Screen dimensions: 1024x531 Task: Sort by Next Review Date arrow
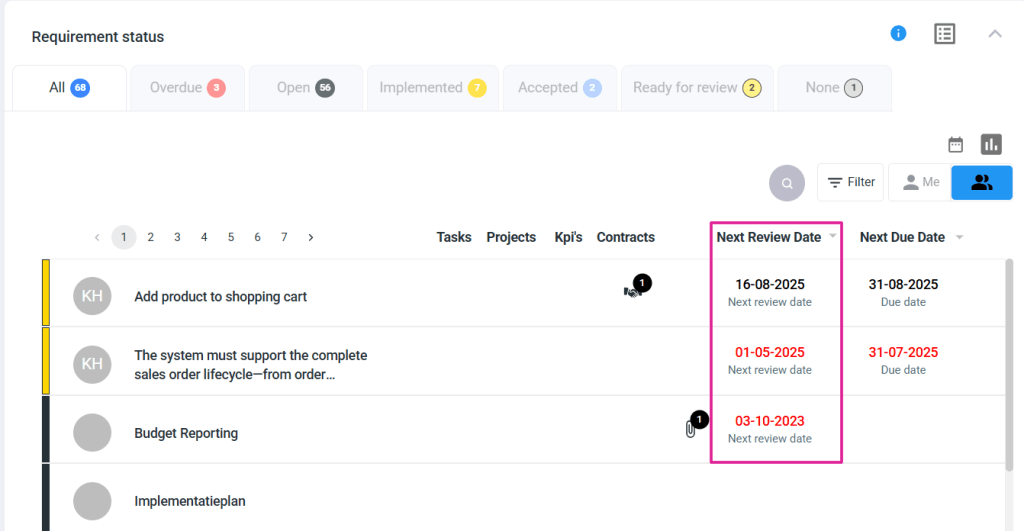click(x=832, y=238)
